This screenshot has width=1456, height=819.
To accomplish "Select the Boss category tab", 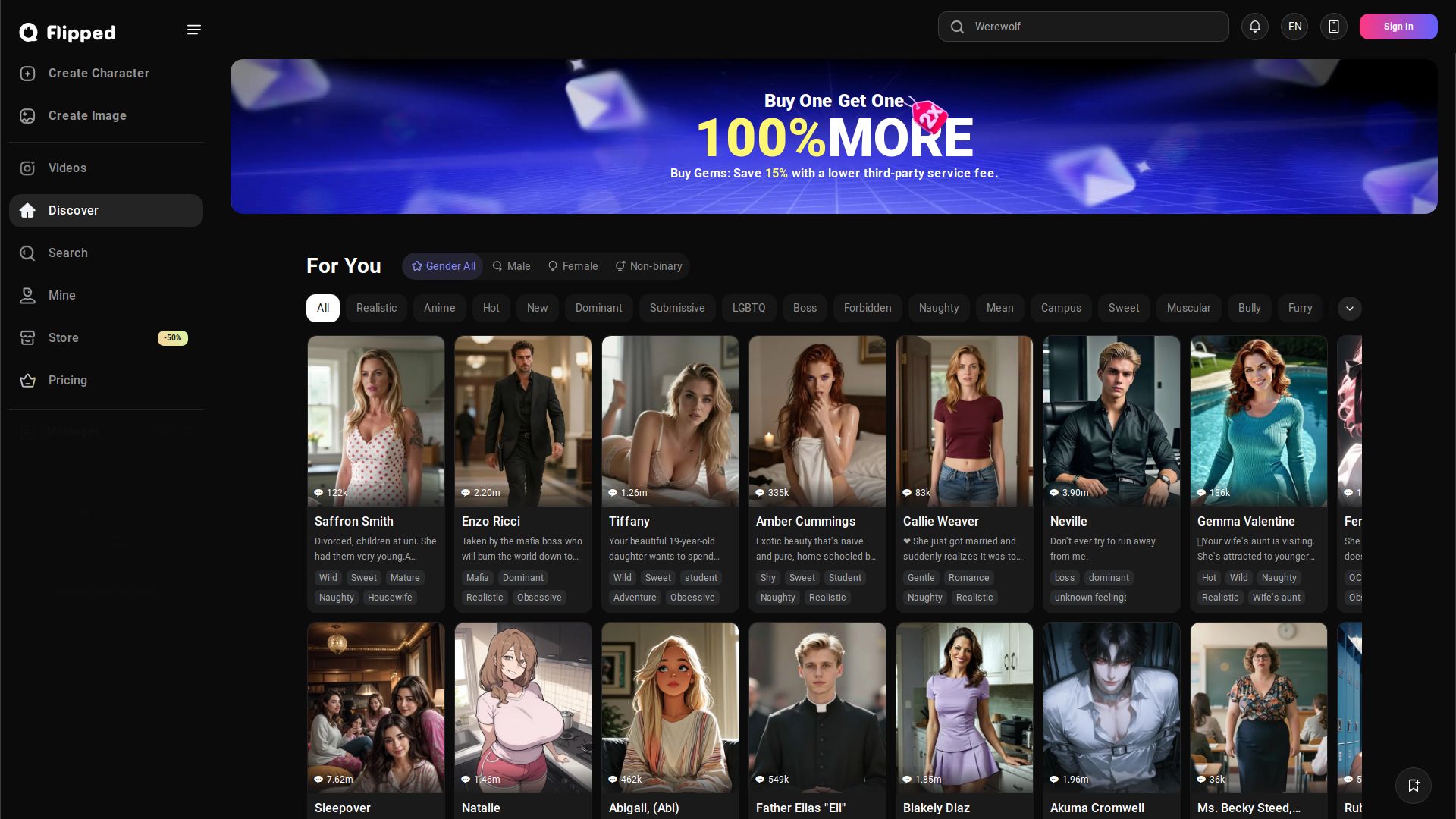I will tap(805, 308).
